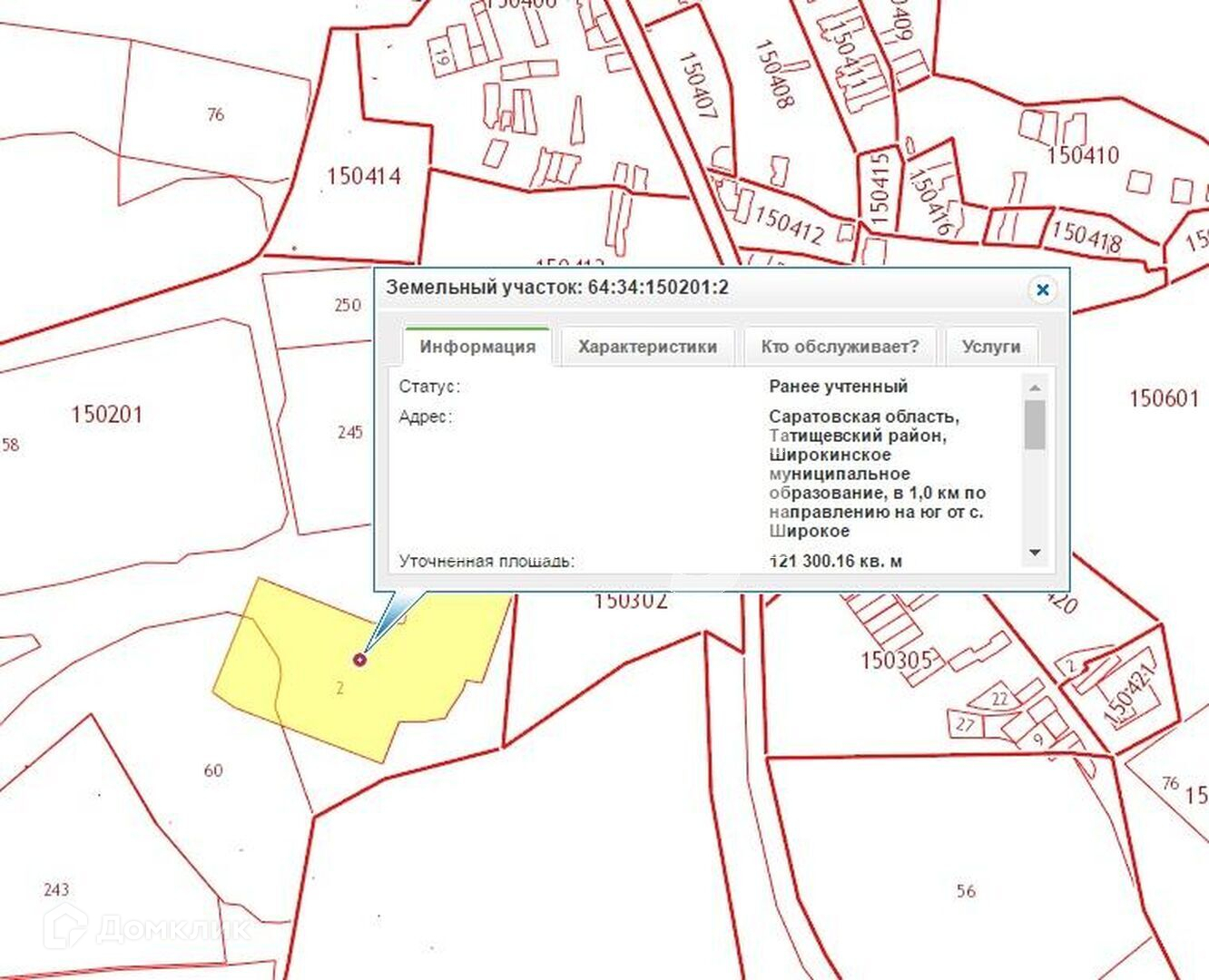Switch to the Услуги tab

tap(991, 347)
